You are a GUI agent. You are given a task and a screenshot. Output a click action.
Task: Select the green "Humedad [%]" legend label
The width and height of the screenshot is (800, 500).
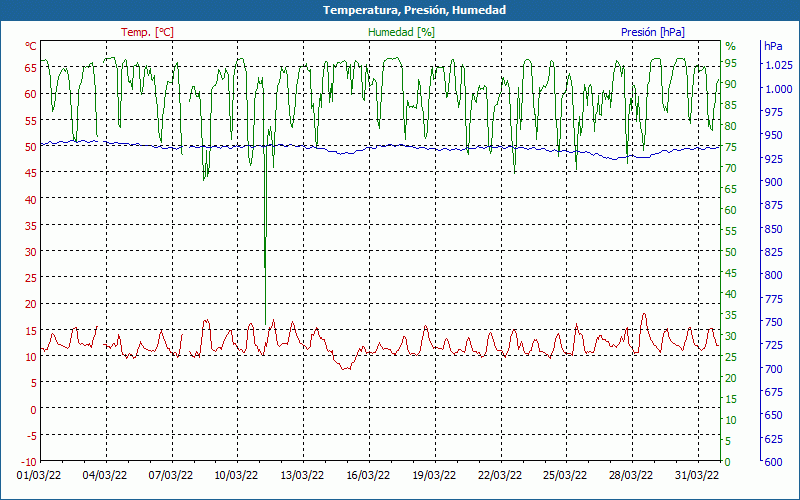tap(402, 32)
